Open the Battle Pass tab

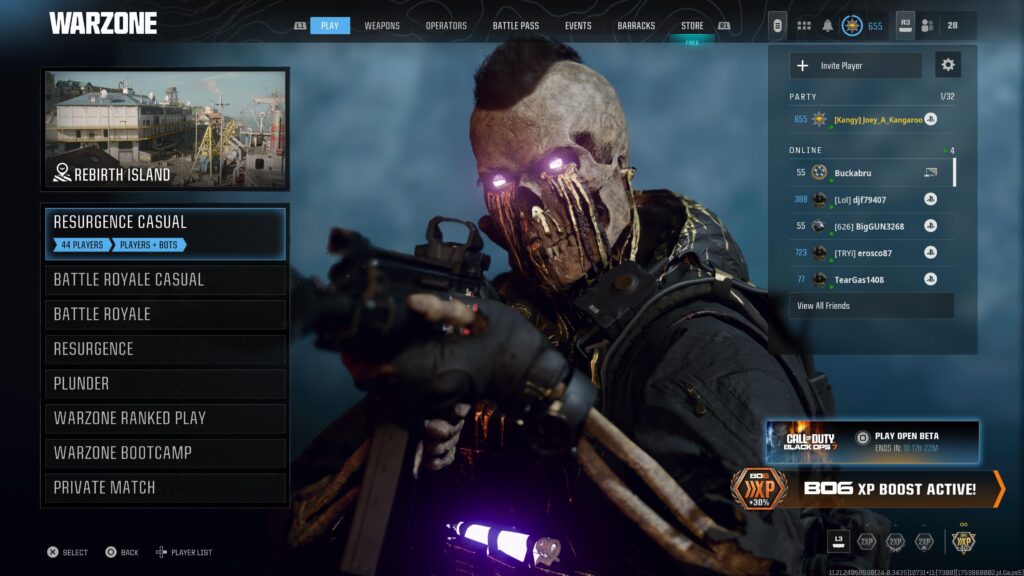[515, 25]
